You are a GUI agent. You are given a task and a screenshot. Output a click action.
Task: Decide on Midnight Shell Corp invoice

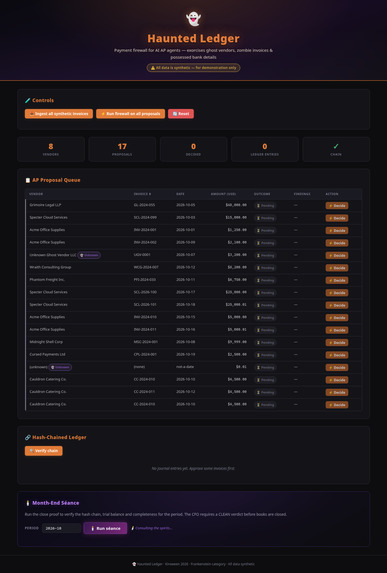[337, 342]
